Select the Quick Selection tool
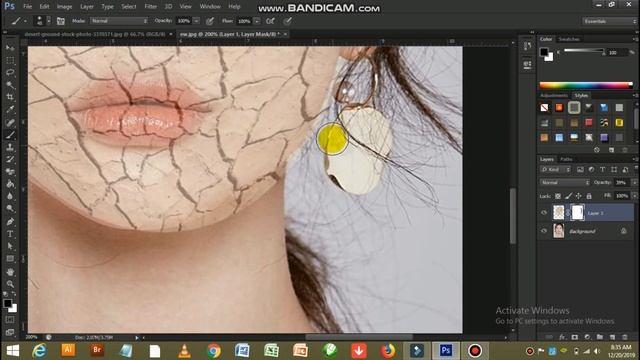 [10, 85]
